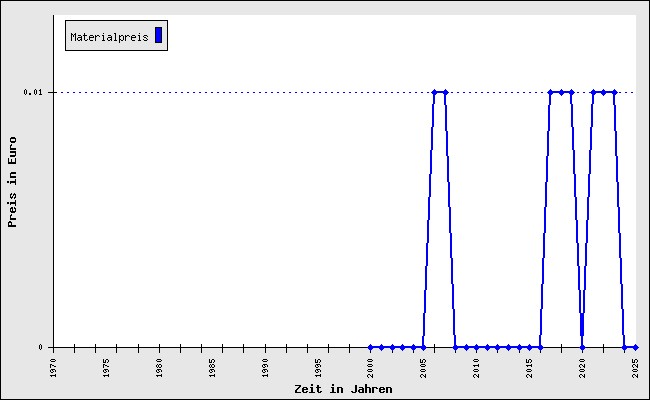Select the last data point at 2025
This screenshot has width=650, height=400.
(x=635, y=347)
